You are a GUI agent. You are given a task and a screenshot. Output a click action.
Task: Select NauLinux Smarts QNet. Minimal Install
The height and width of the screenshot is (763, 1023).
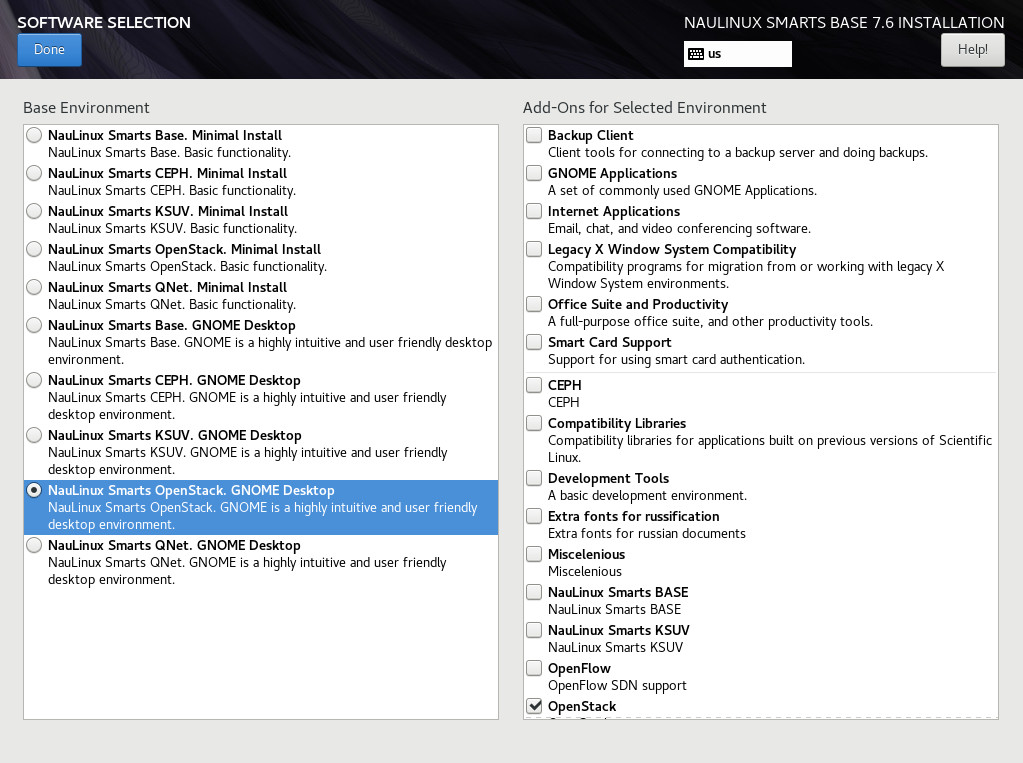(35, 287)
